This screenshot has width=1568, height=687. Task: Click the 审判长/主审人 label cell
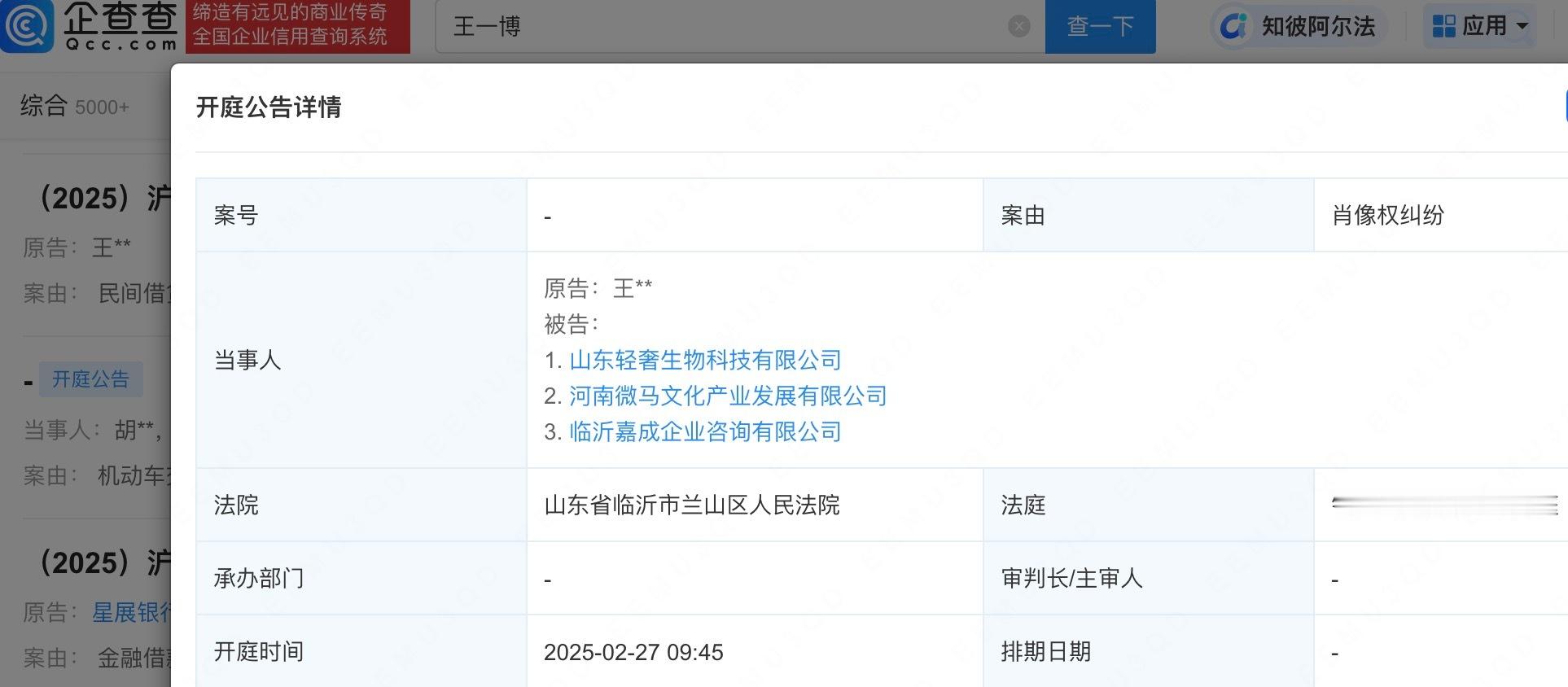[1149, 578]
